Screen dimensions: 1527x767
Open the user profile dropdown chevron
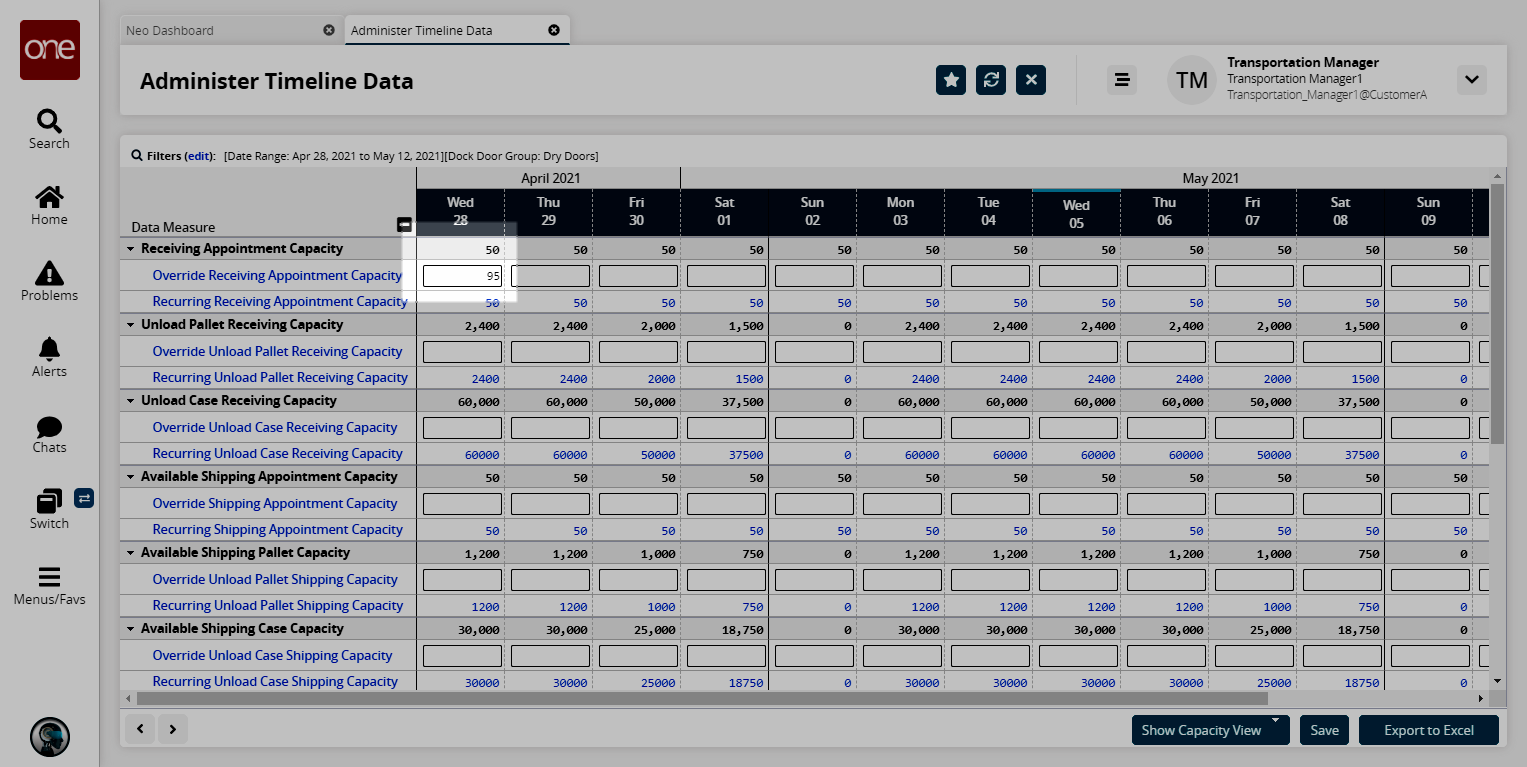[x=1471, y=80]
